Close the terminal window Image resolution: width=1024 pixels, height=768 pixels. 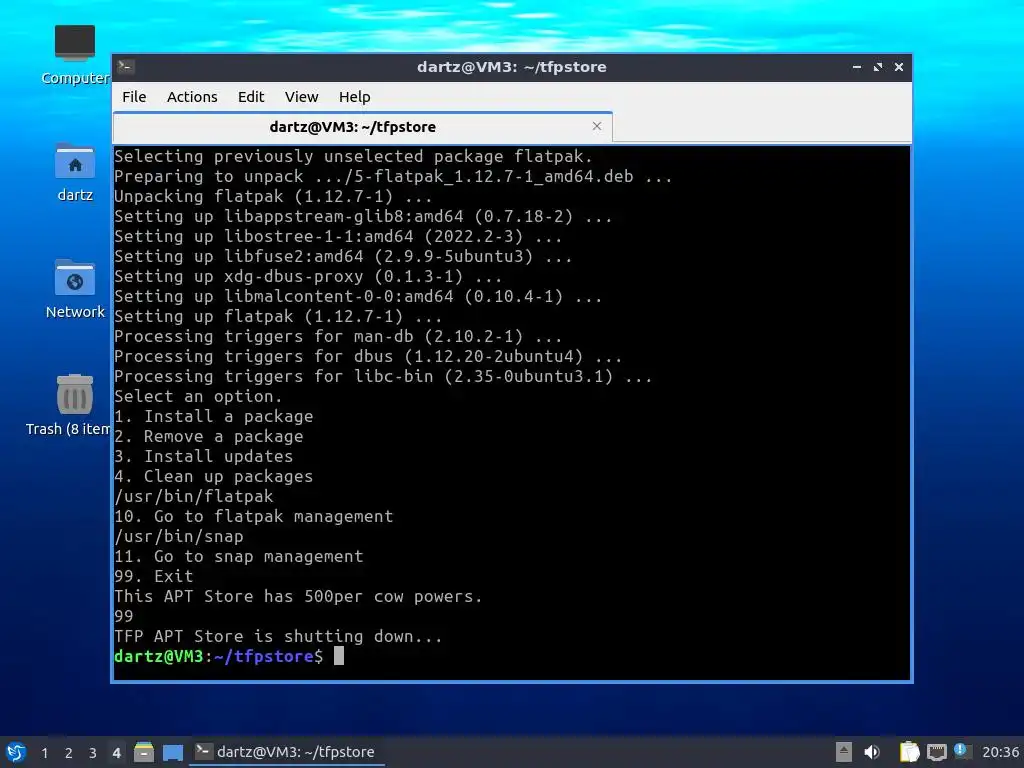899,67
